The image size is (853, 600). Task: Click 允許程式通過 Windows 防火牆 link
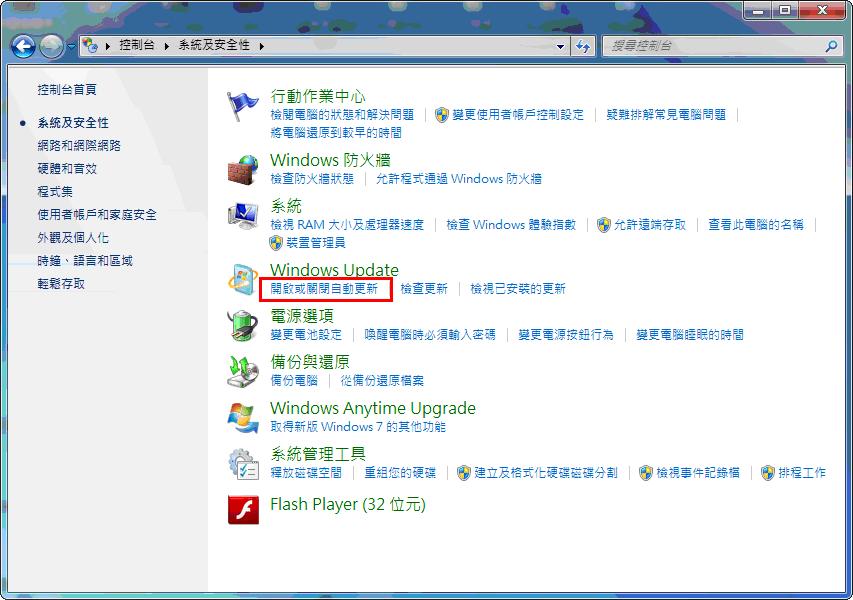coord(459,179)
